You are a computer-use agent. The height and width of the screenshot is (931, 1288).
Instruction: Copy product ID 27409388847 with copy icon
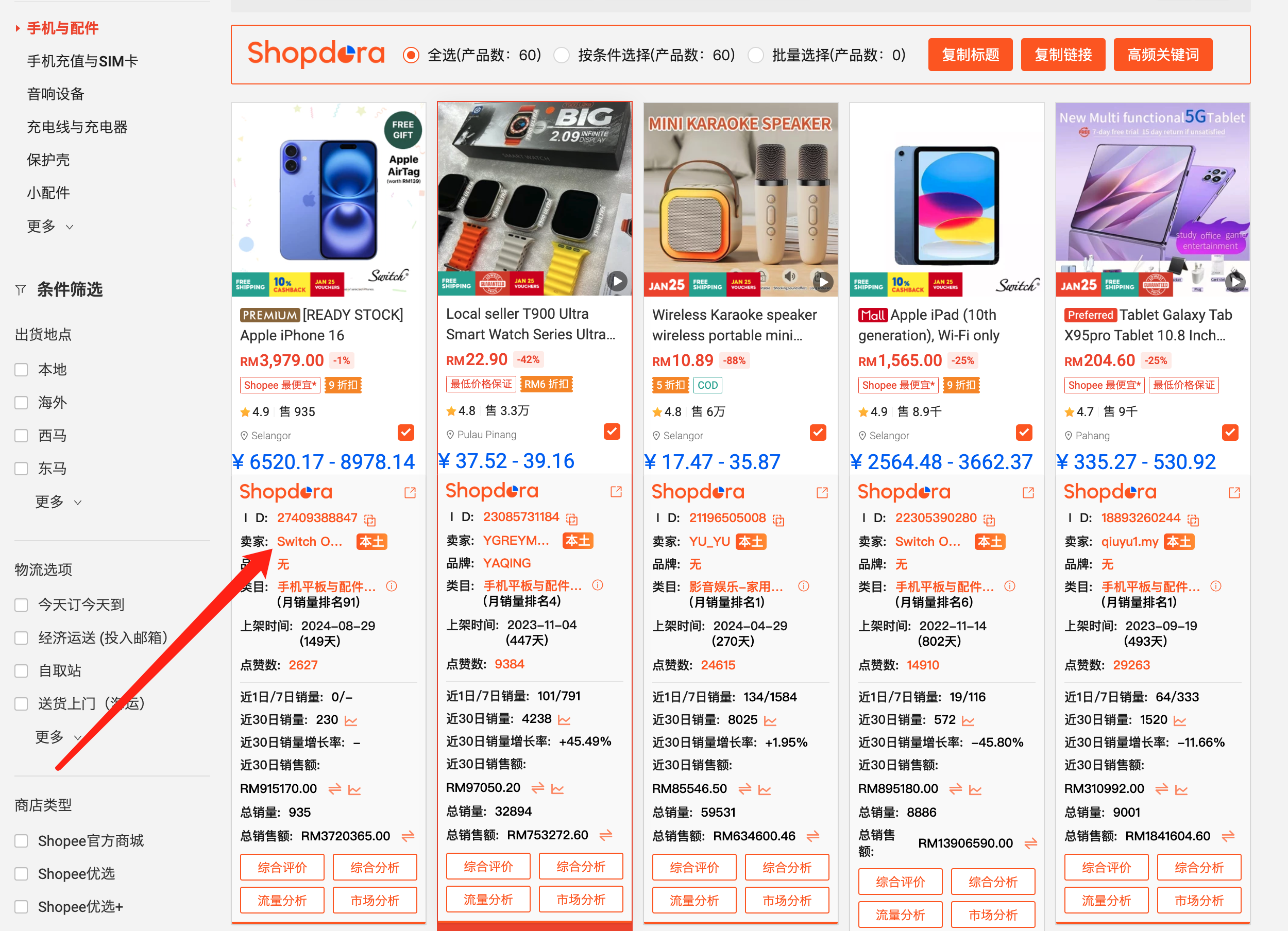tap(370, 520)
